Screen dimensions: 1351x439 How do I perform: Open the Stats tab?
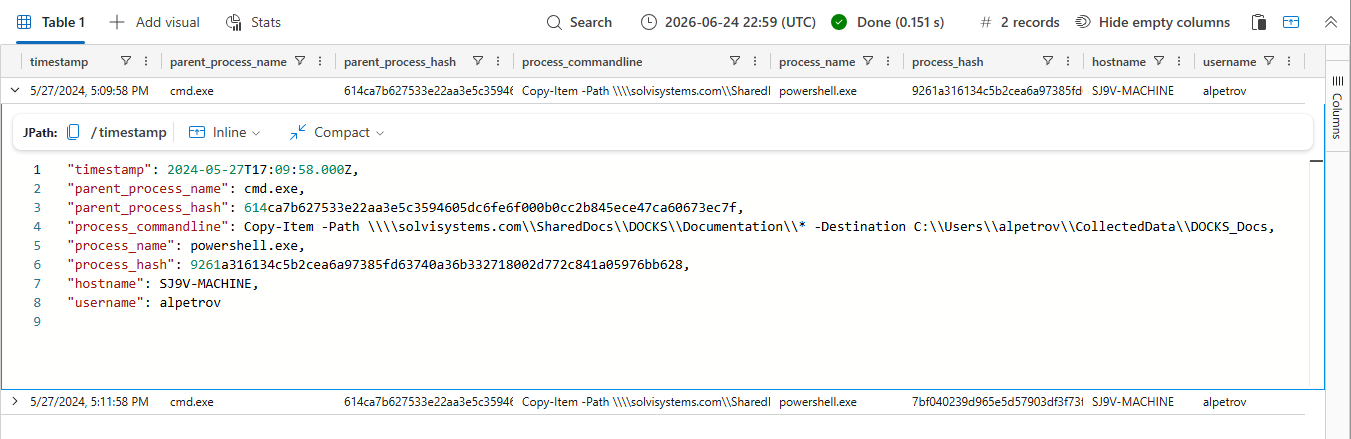254,22
